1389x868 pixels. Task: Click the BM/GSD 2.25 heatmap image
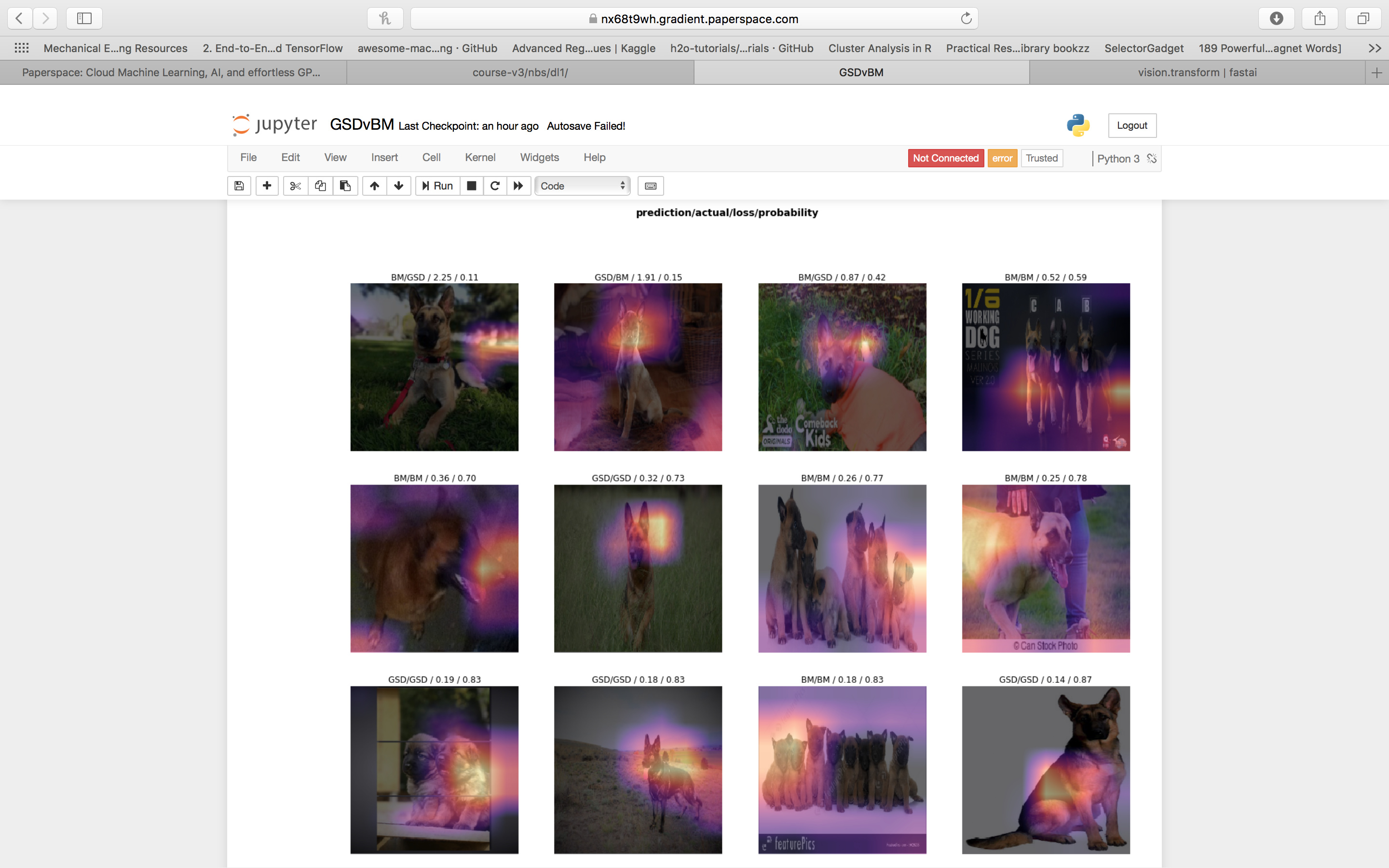point(434,367)
